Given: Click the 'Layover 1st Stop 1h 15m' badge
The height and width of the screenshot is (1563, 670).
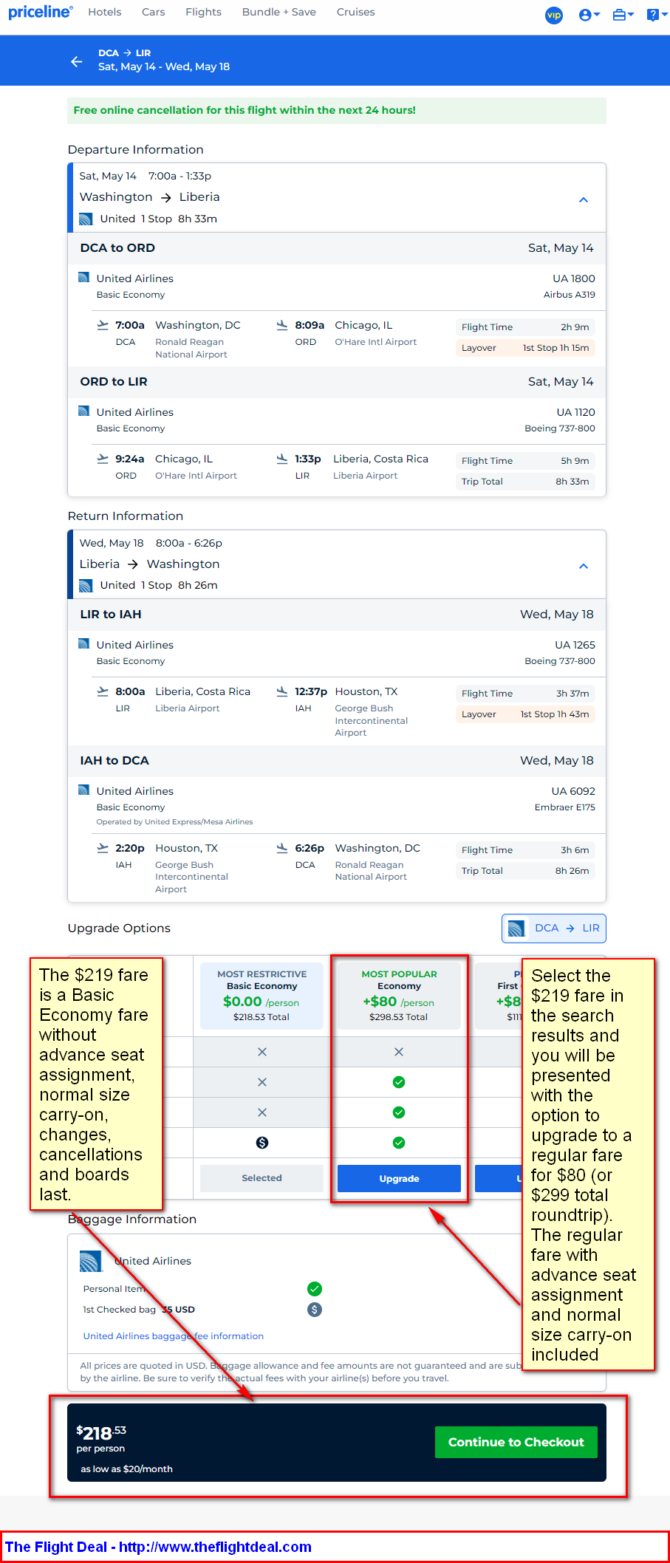Looking at the screenshot, I should click(x=525, y=348).
